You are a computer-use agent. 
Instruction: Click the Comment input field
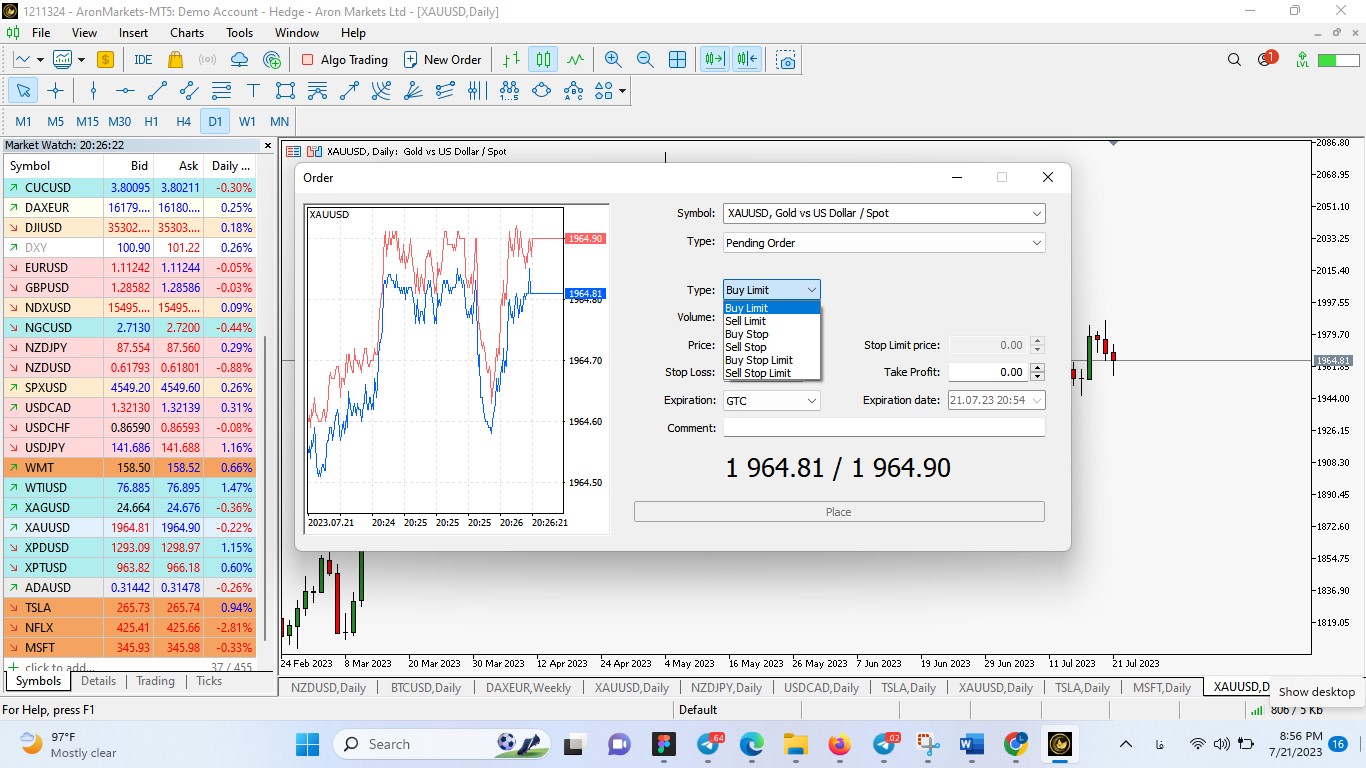click(884, 428)
